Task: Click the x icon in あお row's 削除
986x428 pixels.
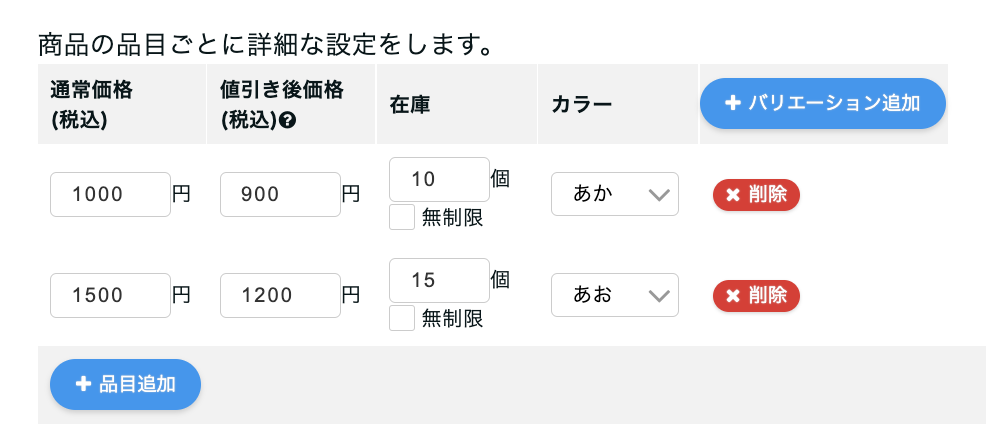Action: click(x=733, y=296)
